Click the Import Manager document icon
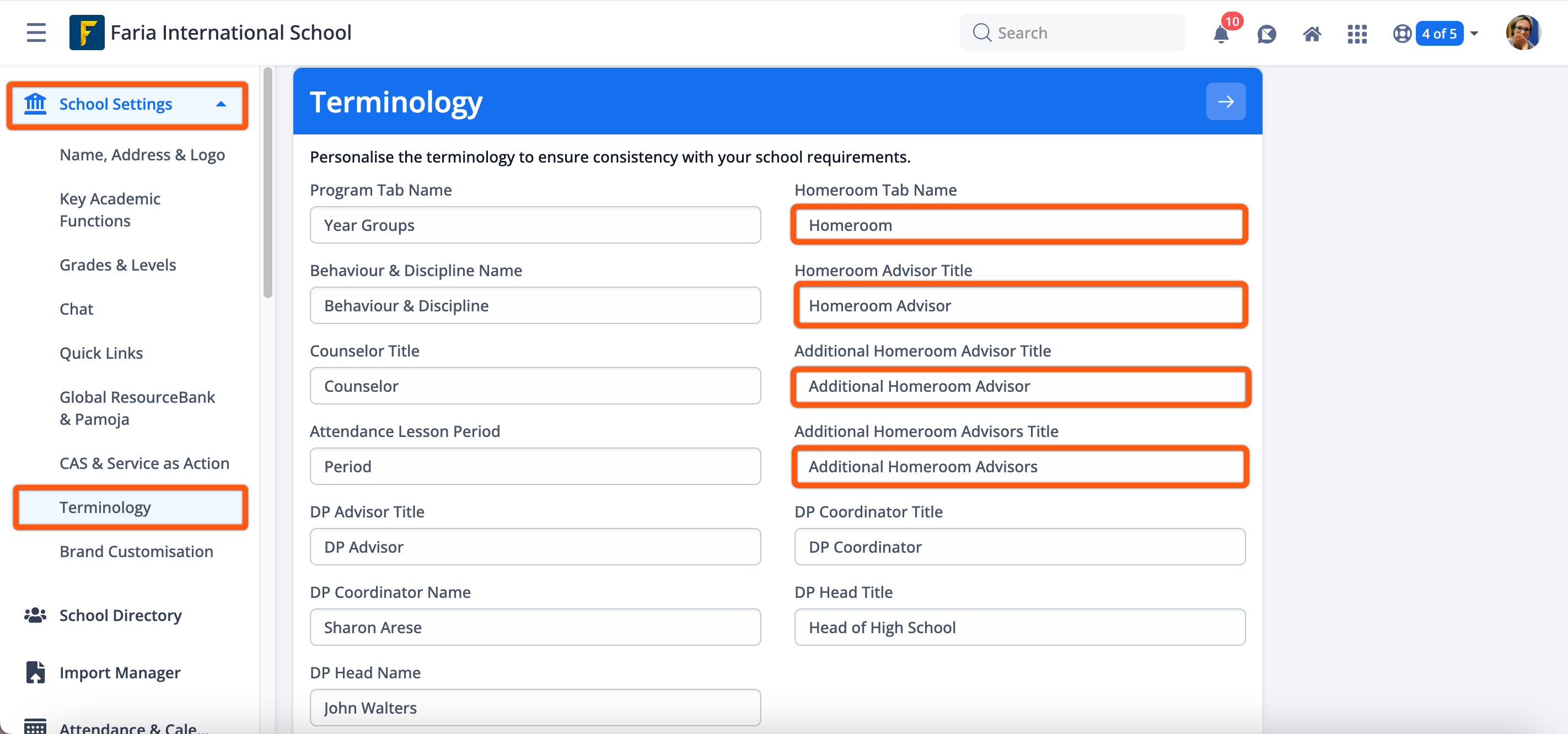The image size is (1568, 734). pyautogui.click(x=35, y=672)
